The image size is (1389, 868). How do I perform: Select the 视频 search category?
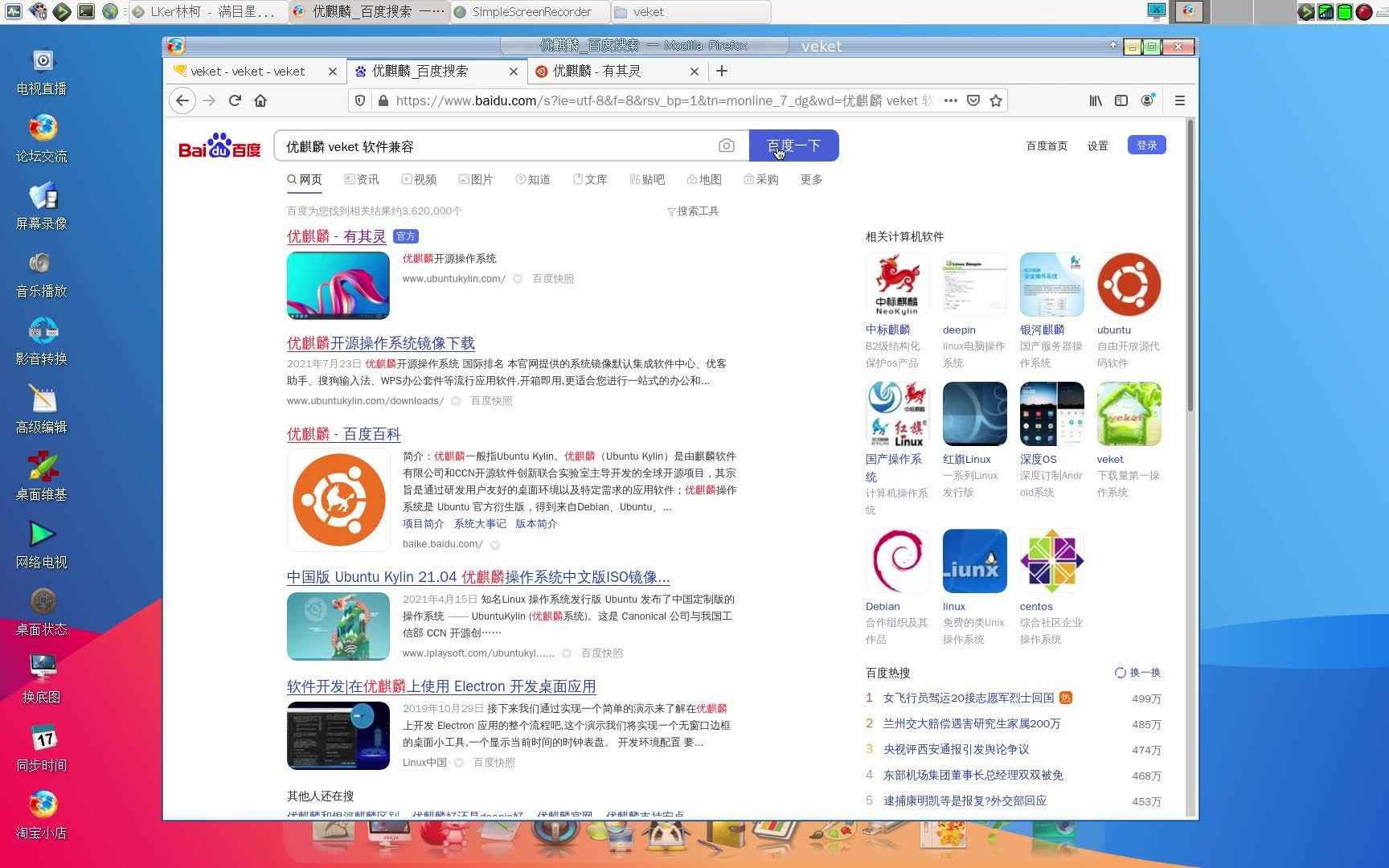[x=419, y=179]
